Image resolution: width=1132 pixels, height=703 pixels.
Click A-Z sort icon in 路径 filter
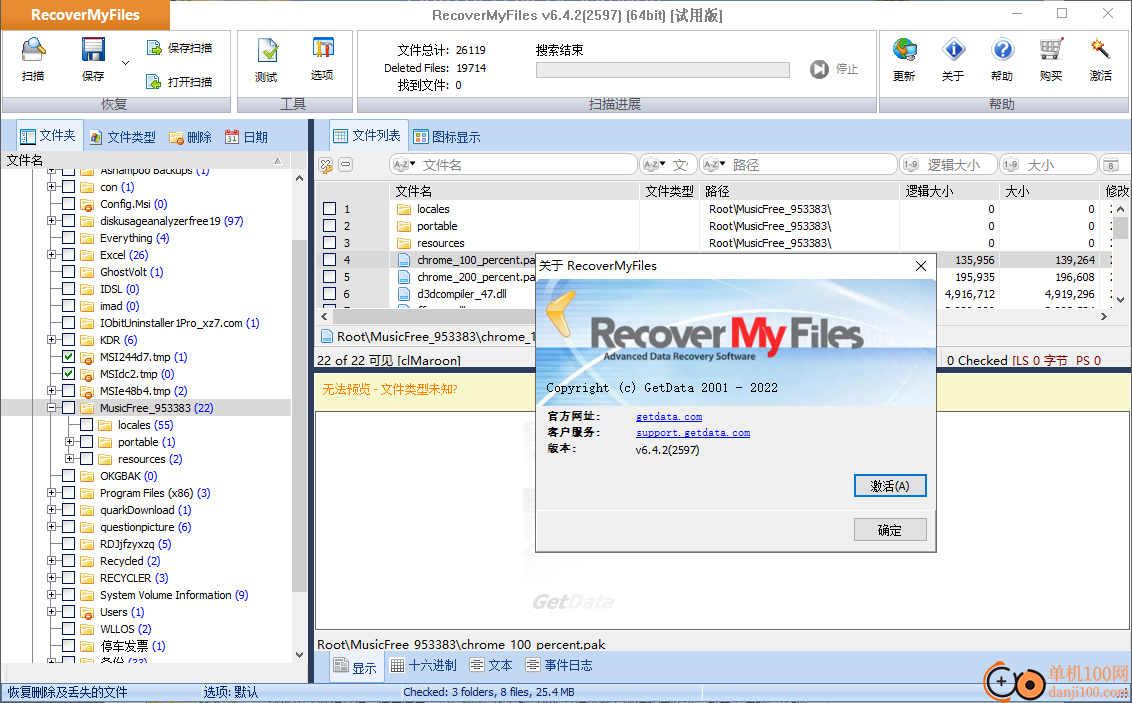pyautogui.click(x=713, y=165)
